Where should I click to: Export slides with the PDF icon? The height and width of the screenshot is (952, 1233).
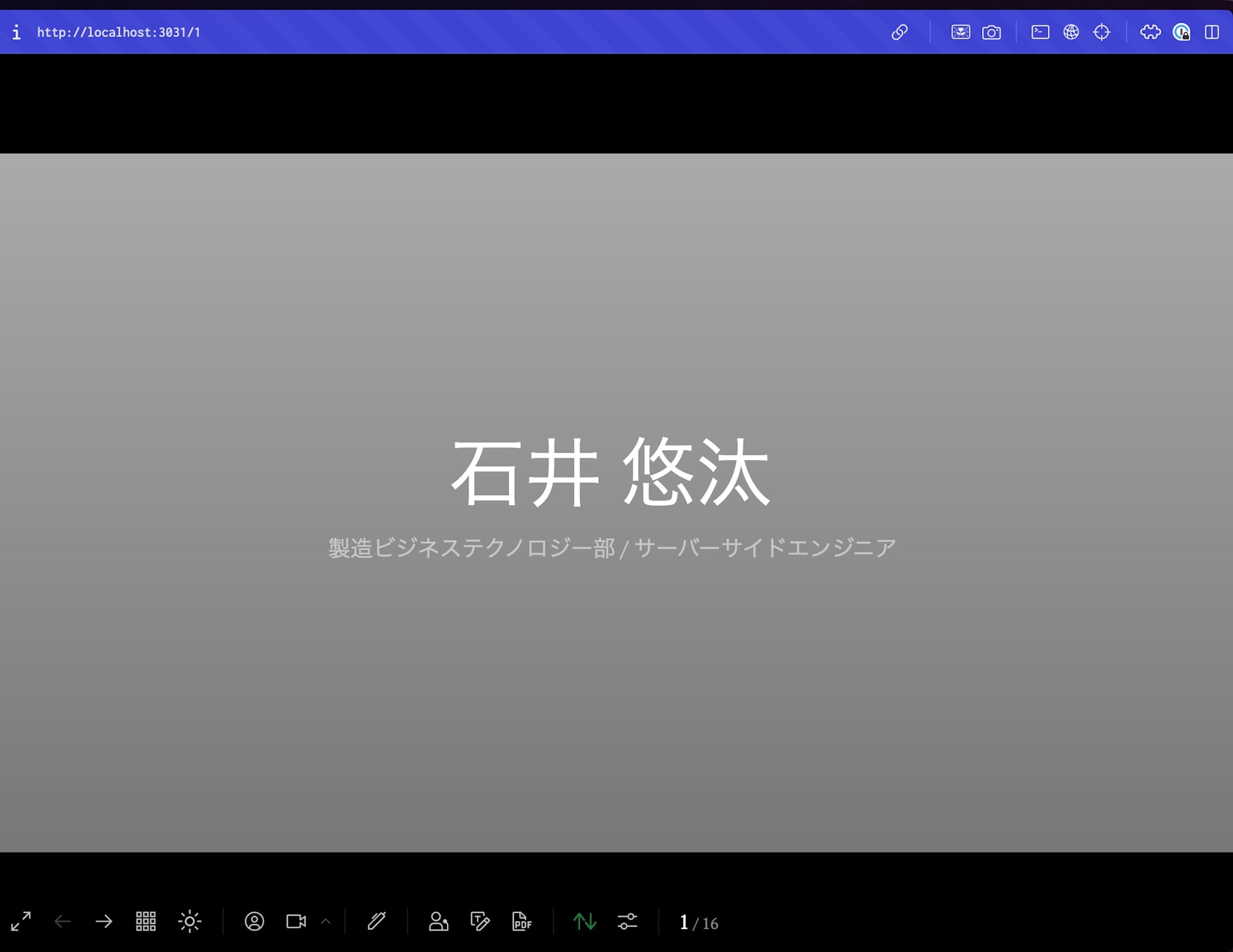[x=522, y=922]
